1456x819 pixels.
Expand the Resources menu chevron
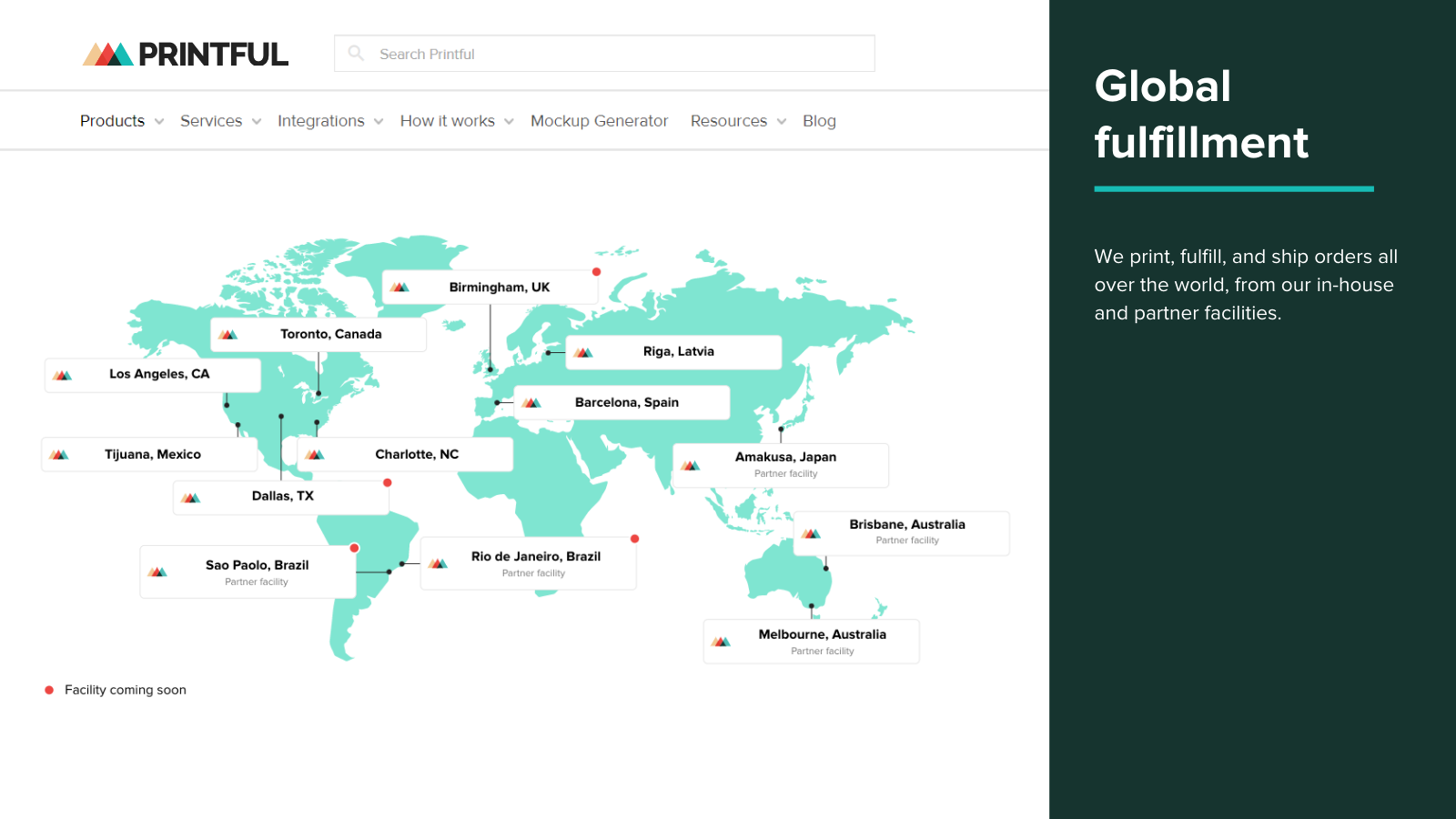[782, 122]
